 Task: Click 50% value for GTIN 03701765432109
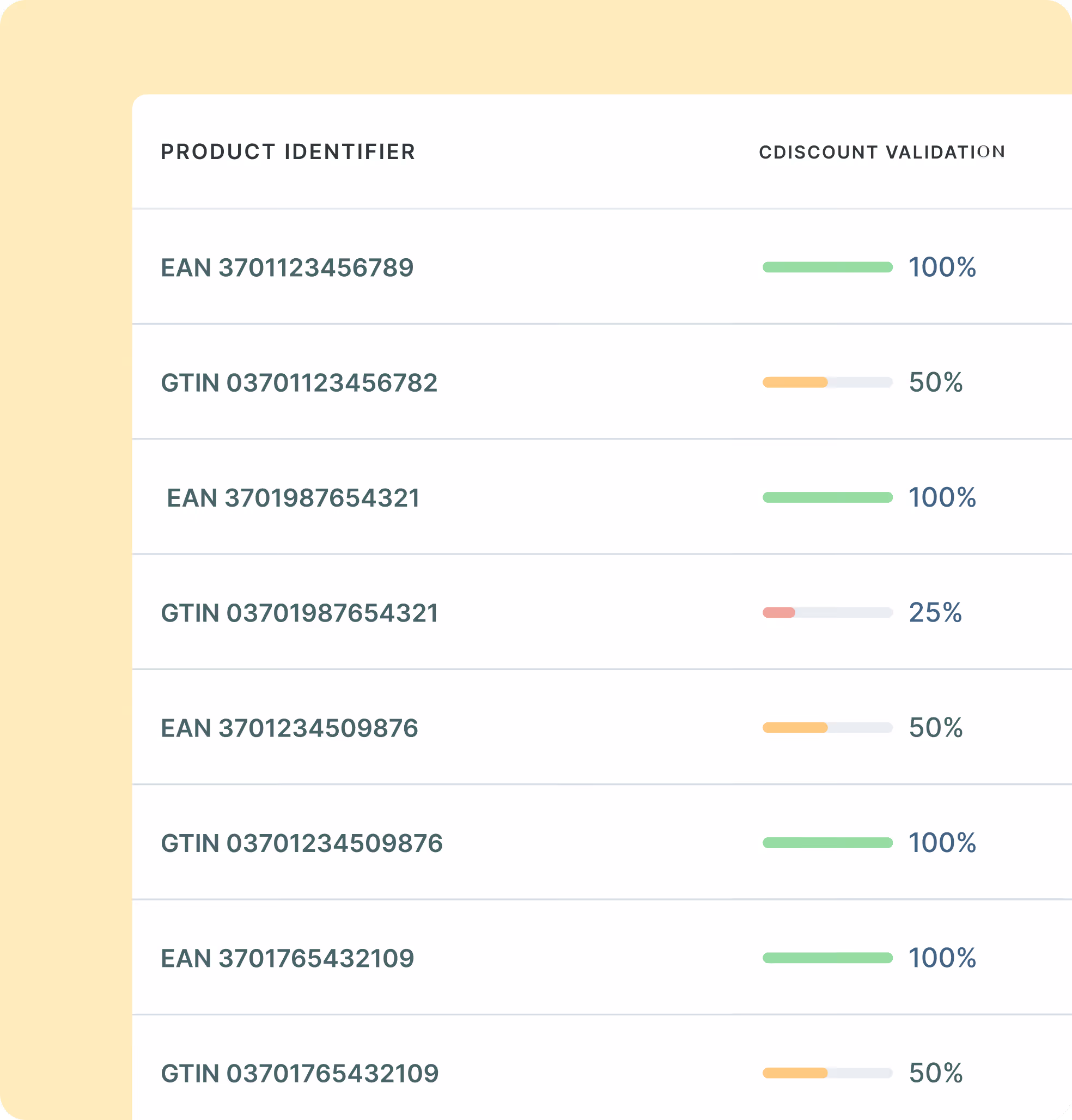tap(935, 1073)
